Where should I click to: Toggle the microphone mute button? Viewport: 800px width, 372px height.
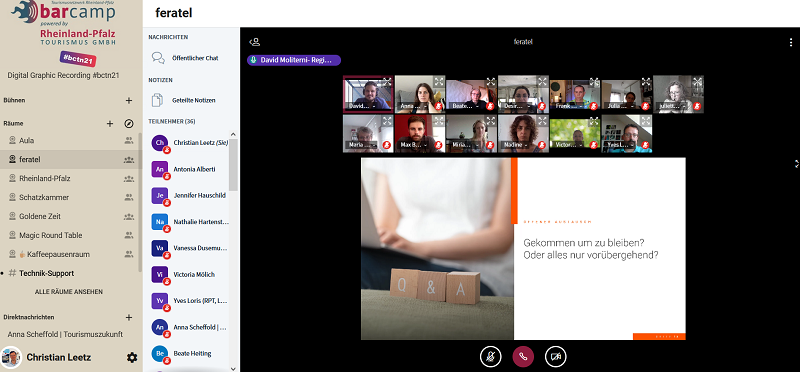tap(490, 357)
